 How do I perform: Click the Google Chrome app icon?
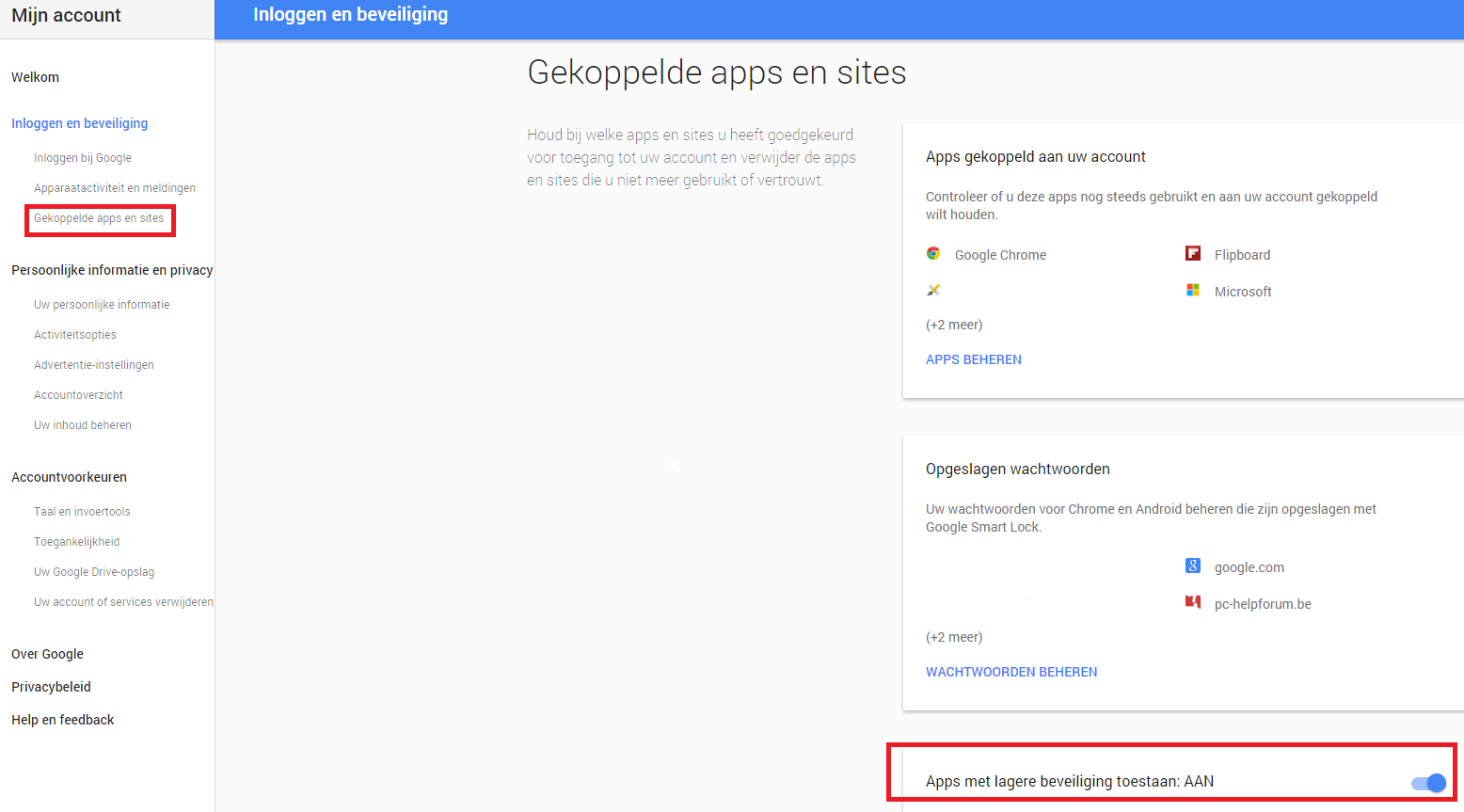point(933,254)
